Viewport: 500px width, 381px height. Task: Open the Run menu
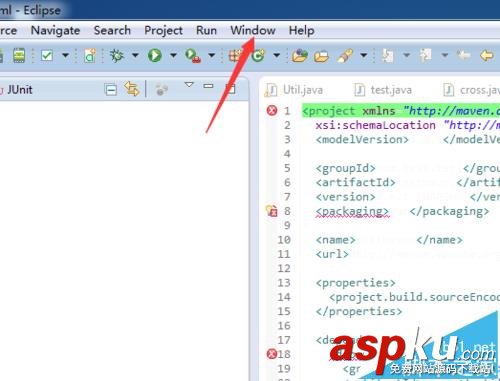click(x=206, y=31)
